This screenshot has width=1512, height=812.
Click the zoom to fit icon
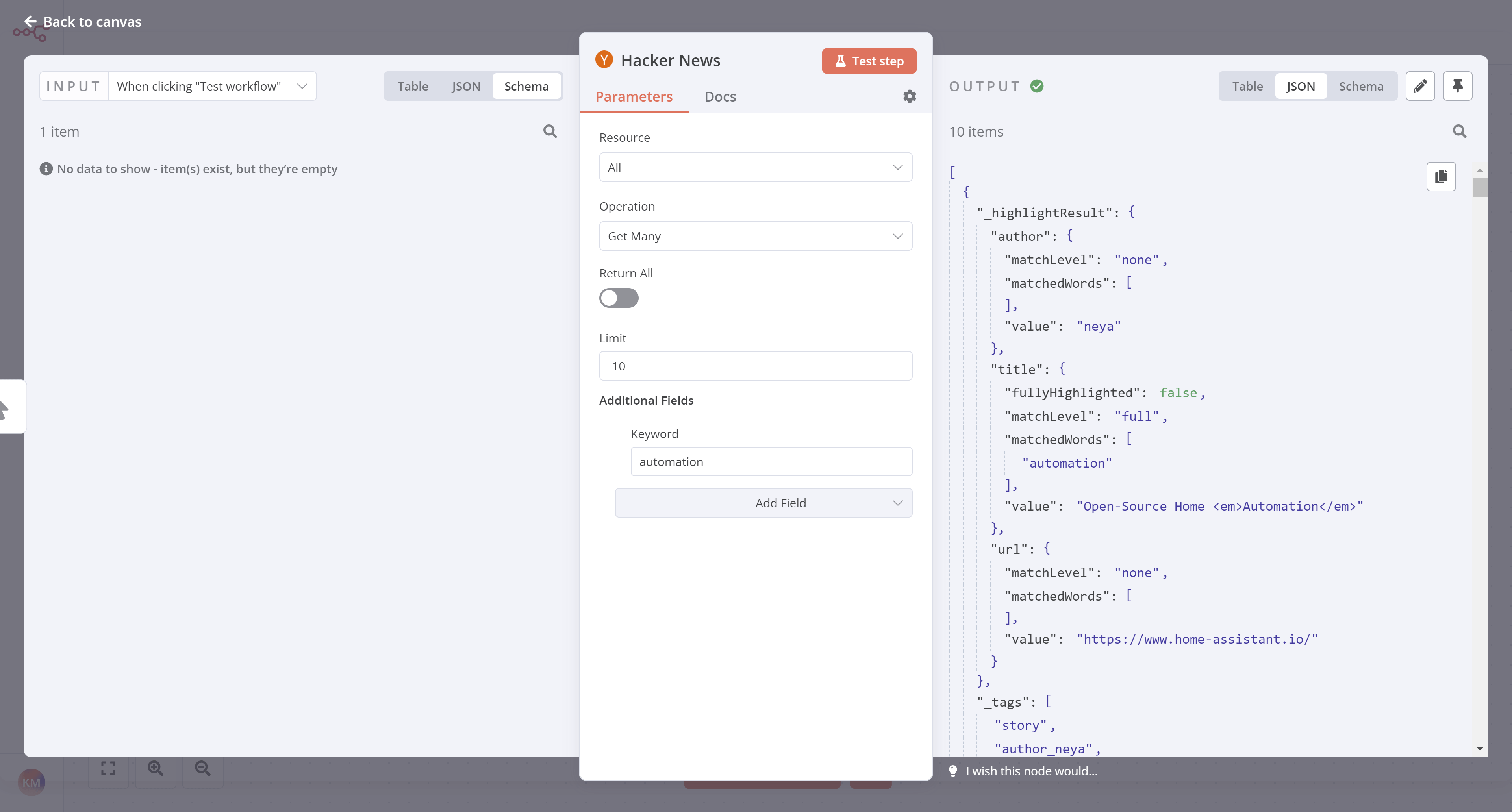point(108,768)
